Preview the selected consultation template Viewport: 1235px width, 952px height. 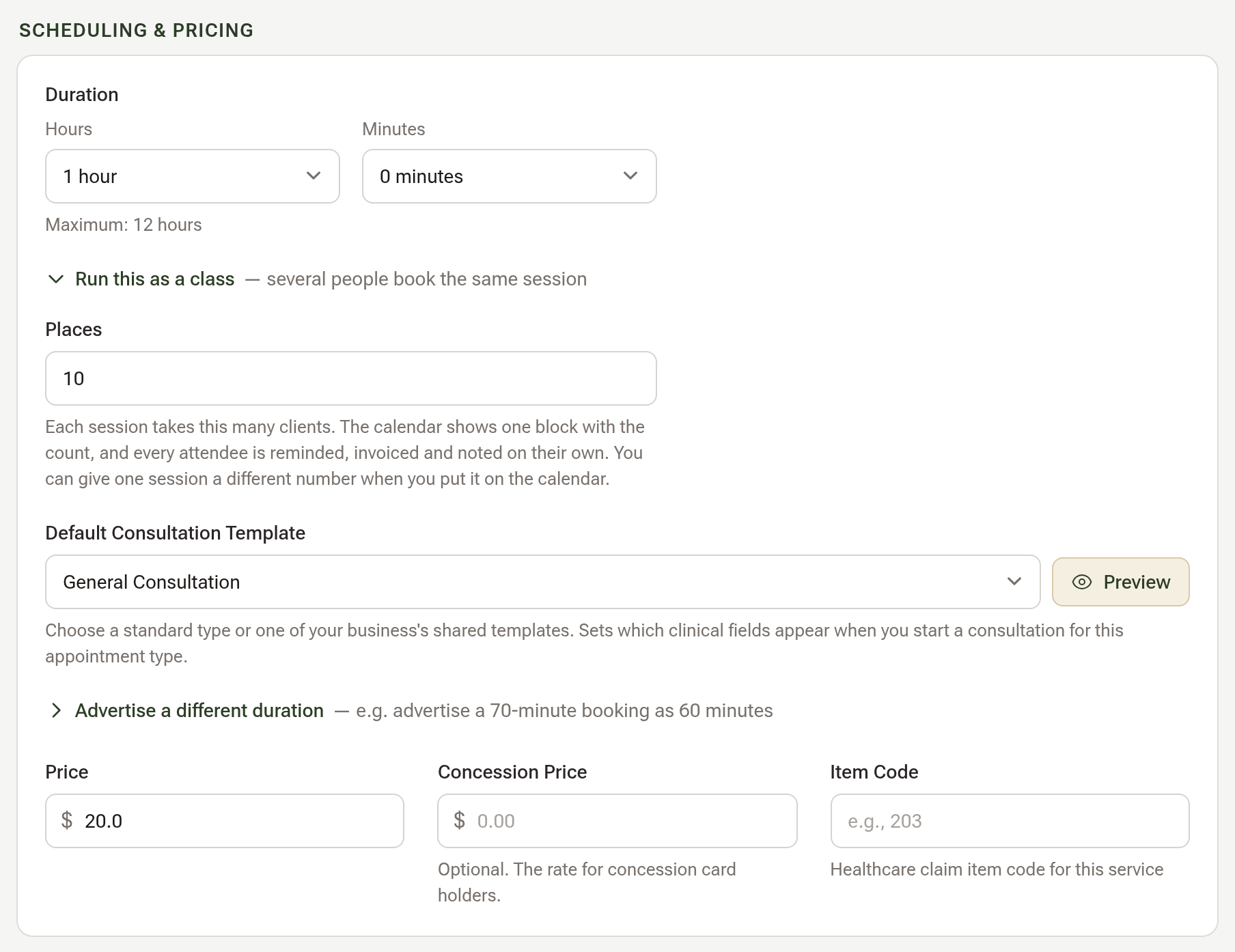[x=1121, y=582]
